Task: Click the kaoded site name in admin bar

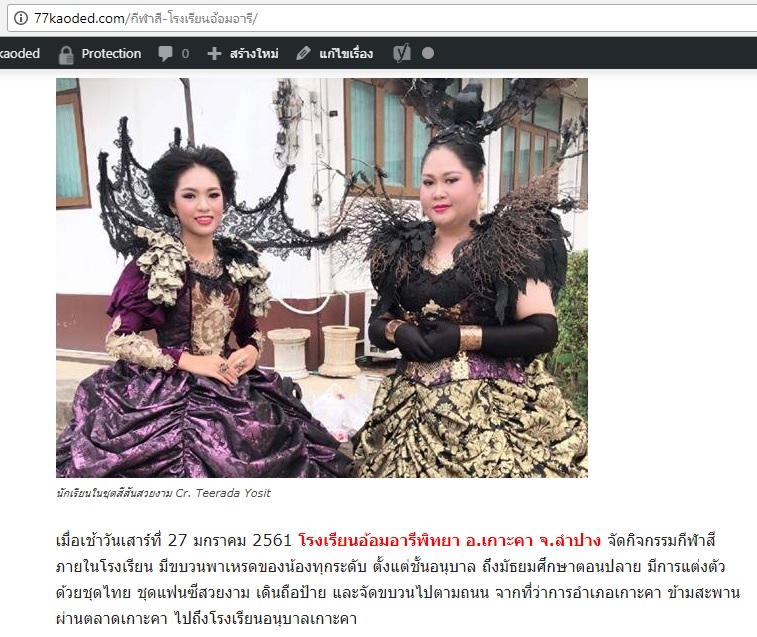Action: coord(19,53)
